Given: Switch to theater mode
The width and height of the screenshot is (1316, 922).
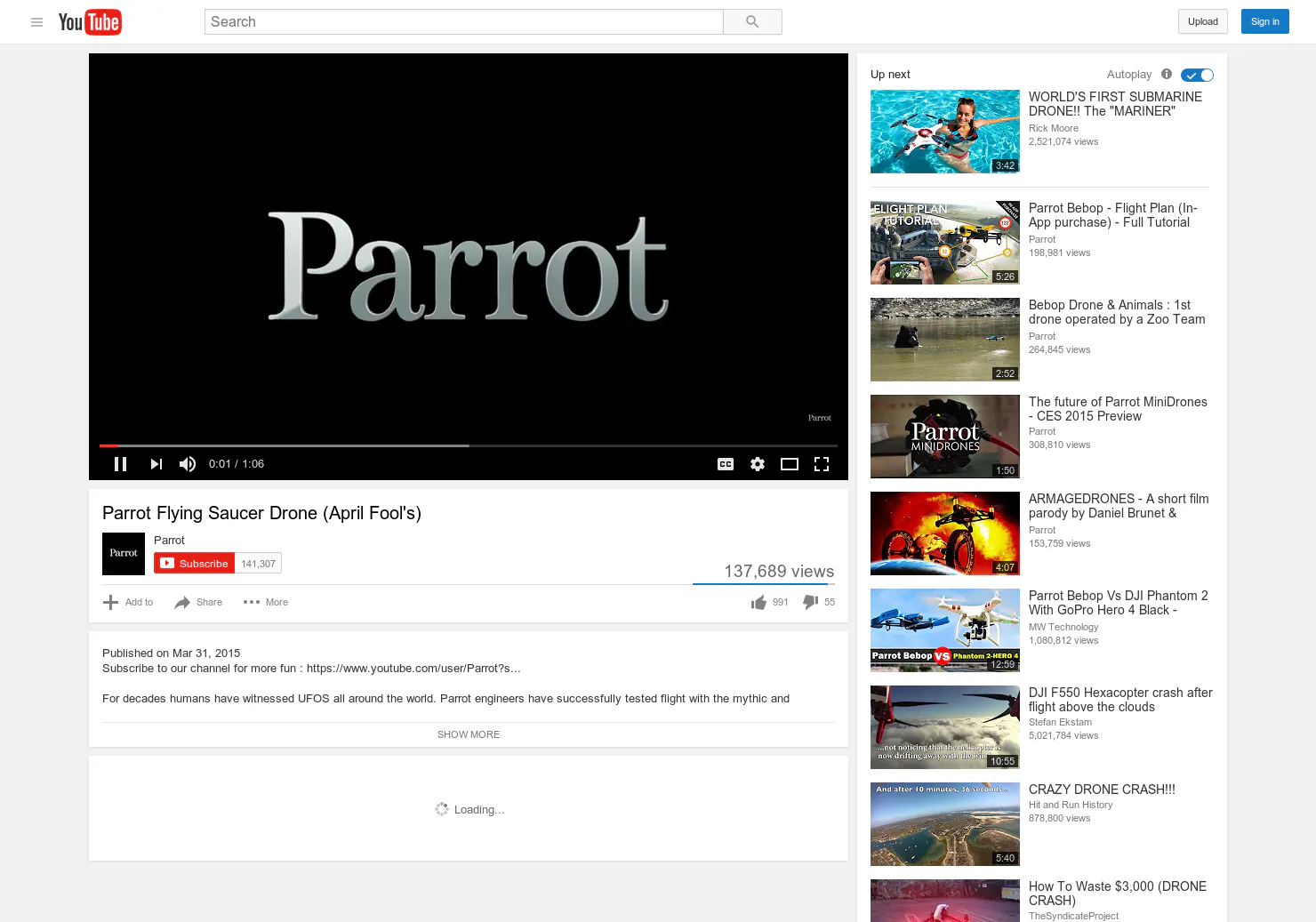Looking at the screenshot, I should [790, 464].
